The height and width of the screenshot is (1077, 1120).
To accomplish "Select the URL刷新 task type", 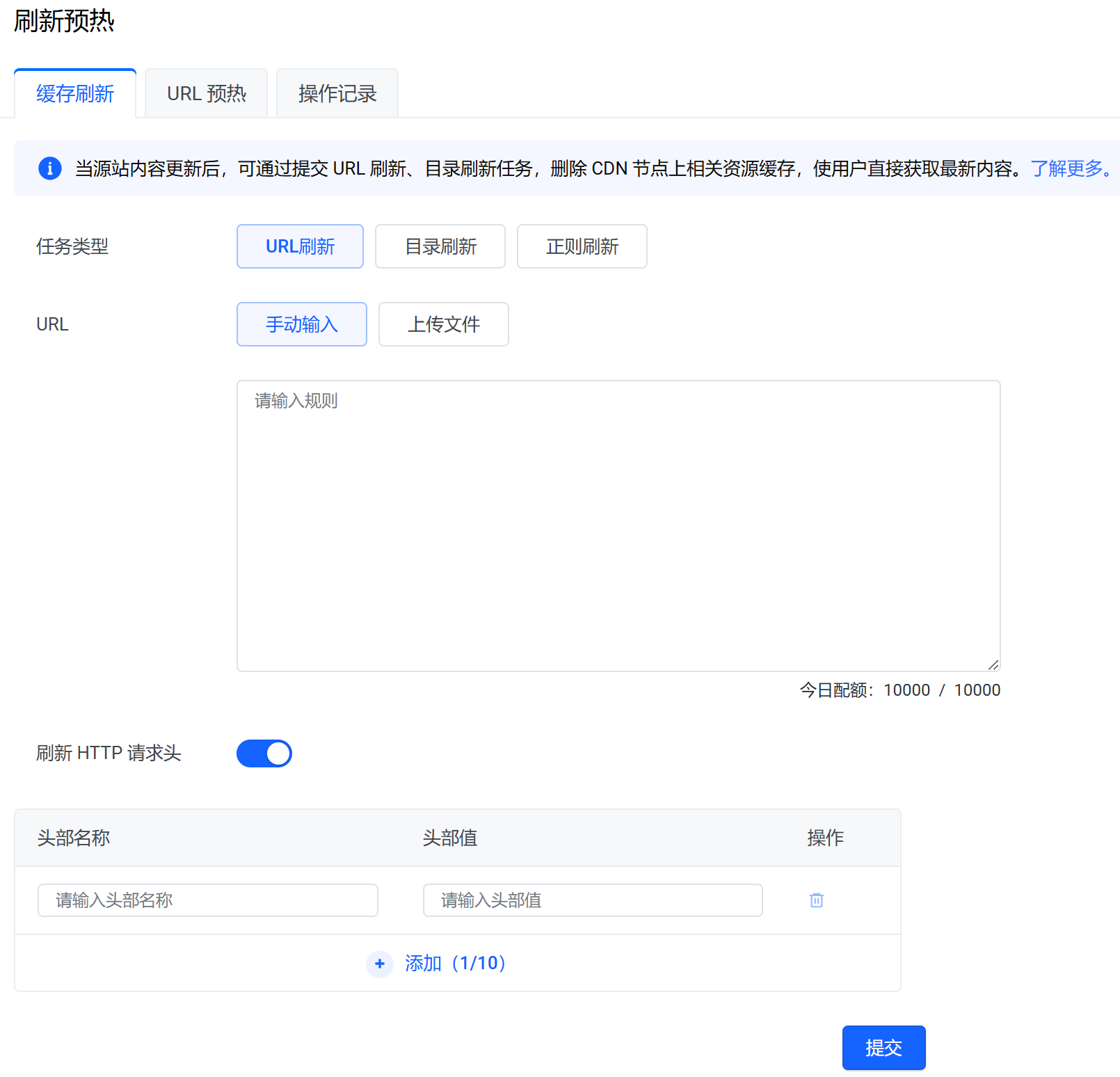I will click(x=300, y=246).
